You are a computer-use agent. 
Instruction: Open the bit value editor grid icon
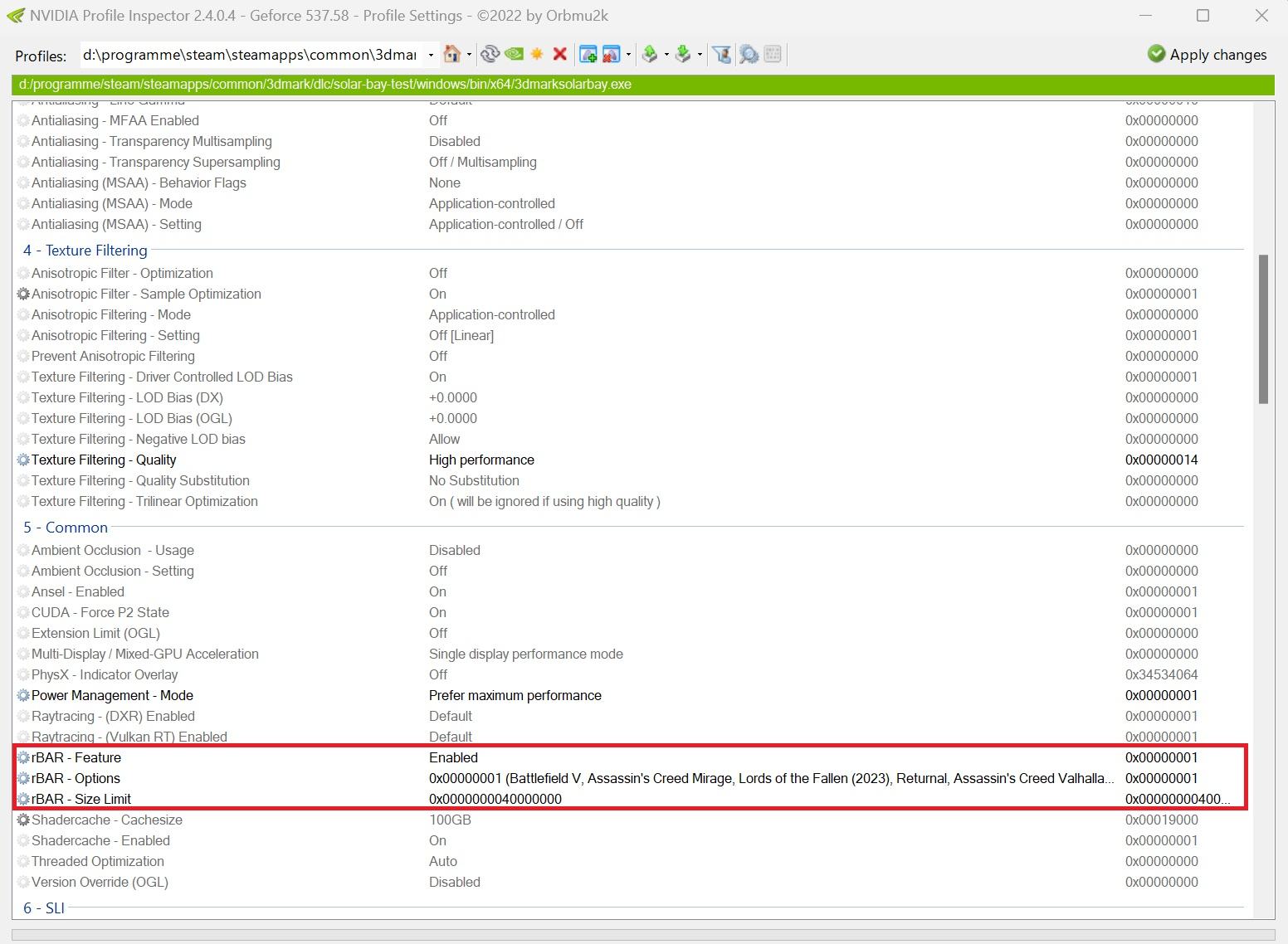coord(773,54)
